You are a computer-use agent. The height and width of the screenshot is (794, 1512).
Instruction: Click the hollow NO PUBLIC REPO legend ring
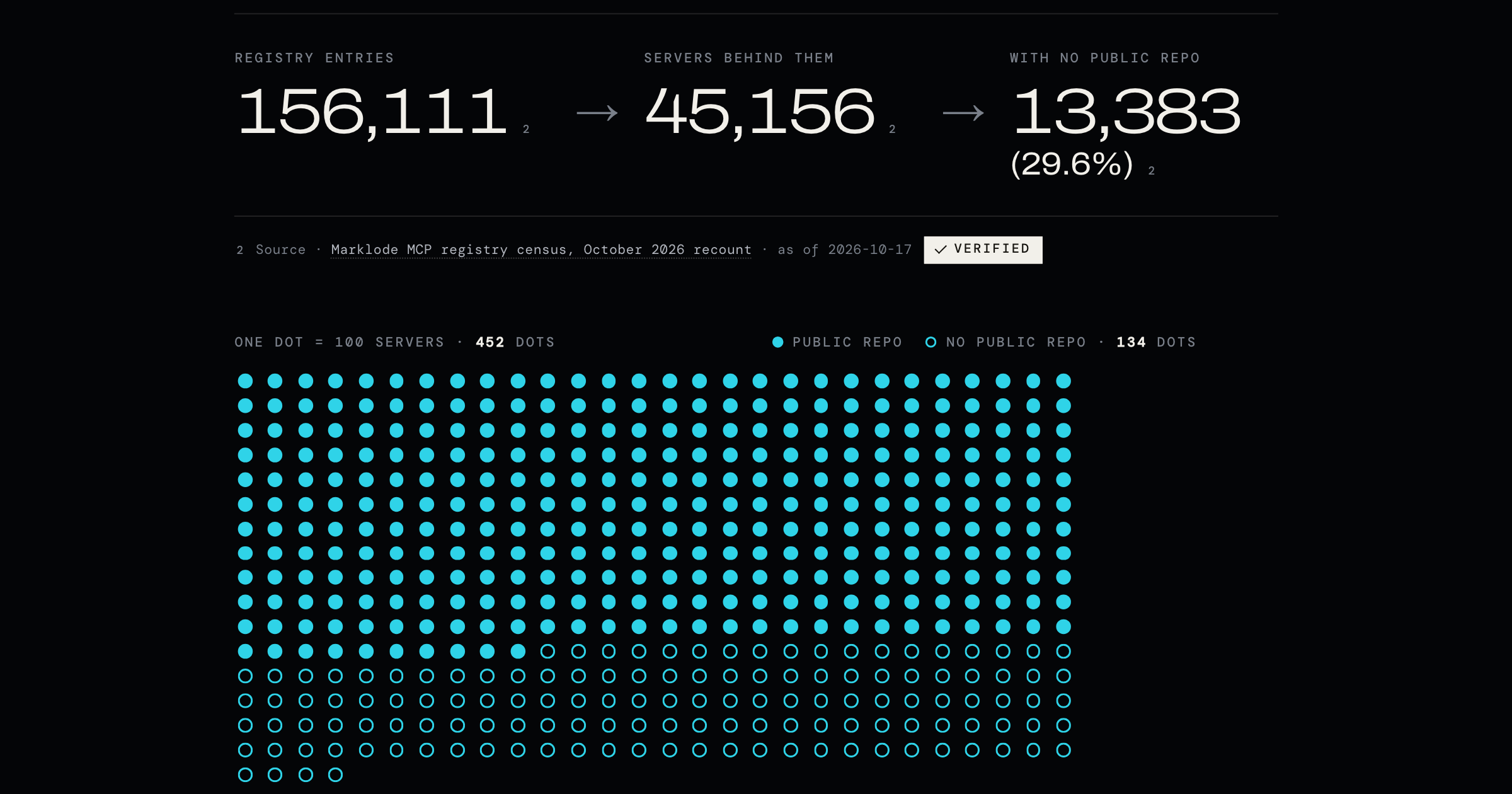coord(931,342)
